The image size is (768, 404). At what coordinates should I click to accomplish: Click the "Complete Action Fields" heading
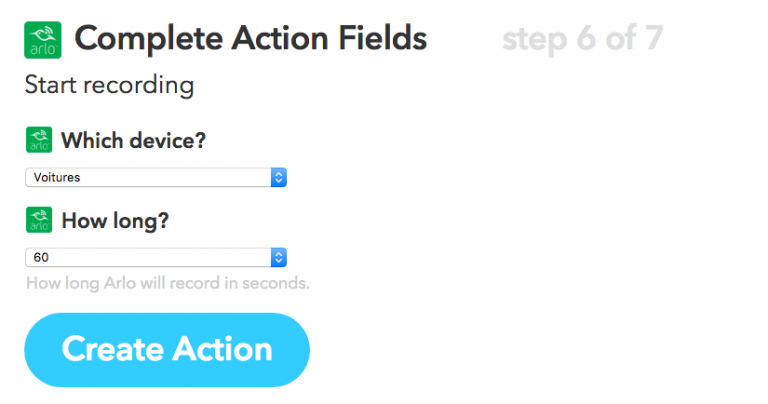point(250,39)
